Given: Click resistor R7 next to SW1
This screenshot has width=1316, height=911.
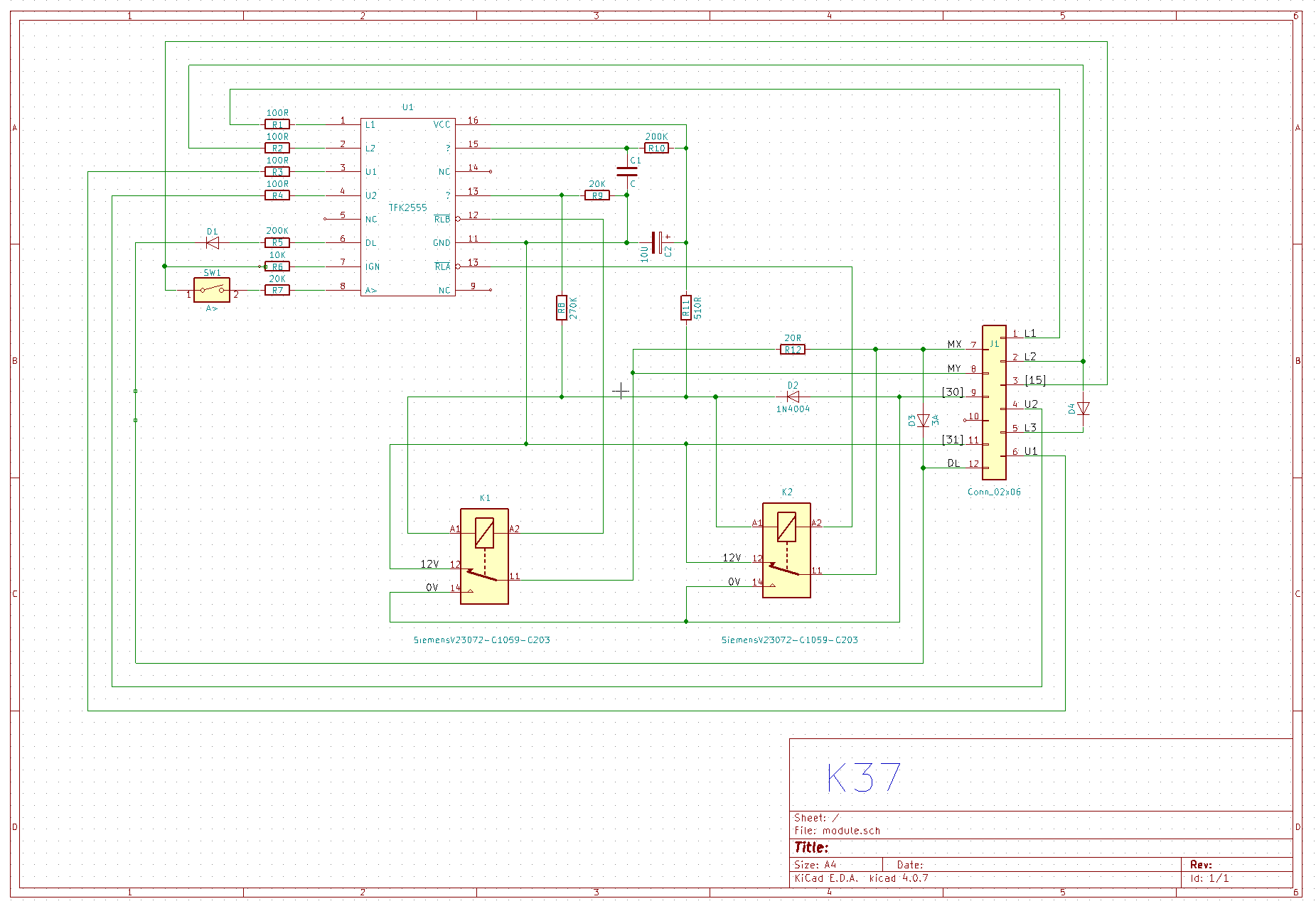Looking at the screenshot, I should (277, 290).
